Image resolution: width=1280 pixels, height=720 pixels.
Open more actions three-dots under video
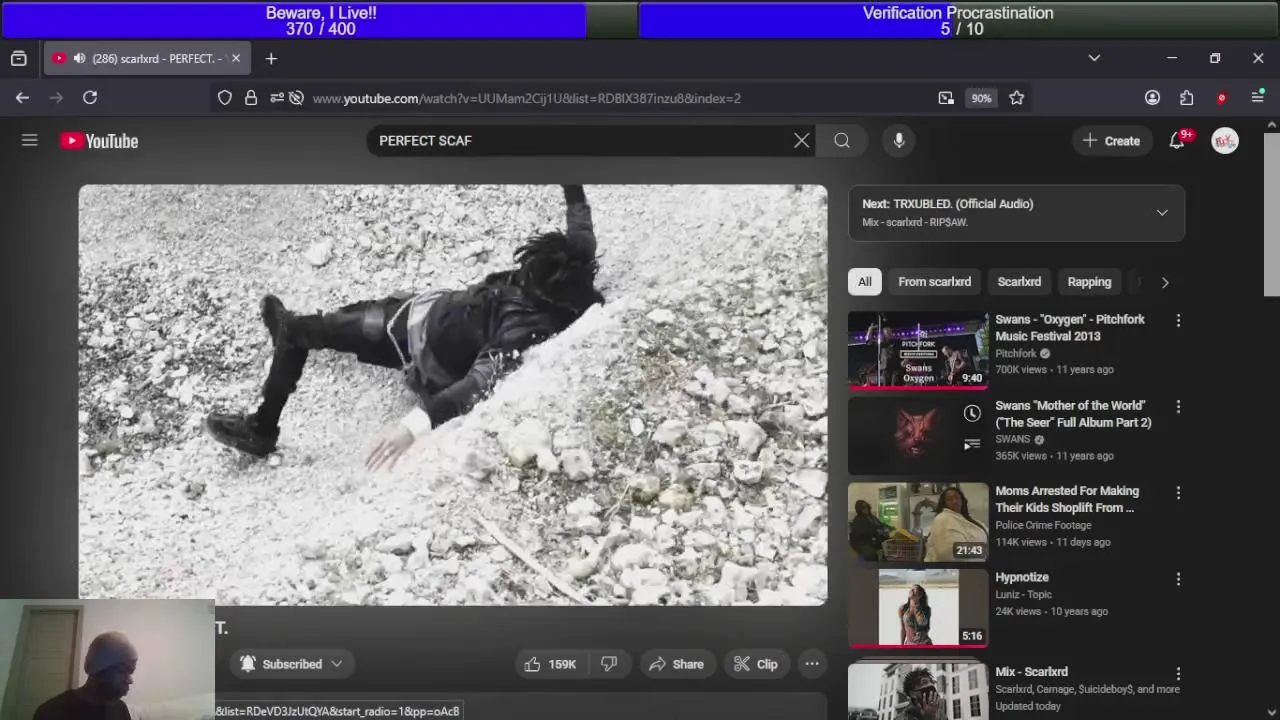pyautogui.click(x=812, y=664)
